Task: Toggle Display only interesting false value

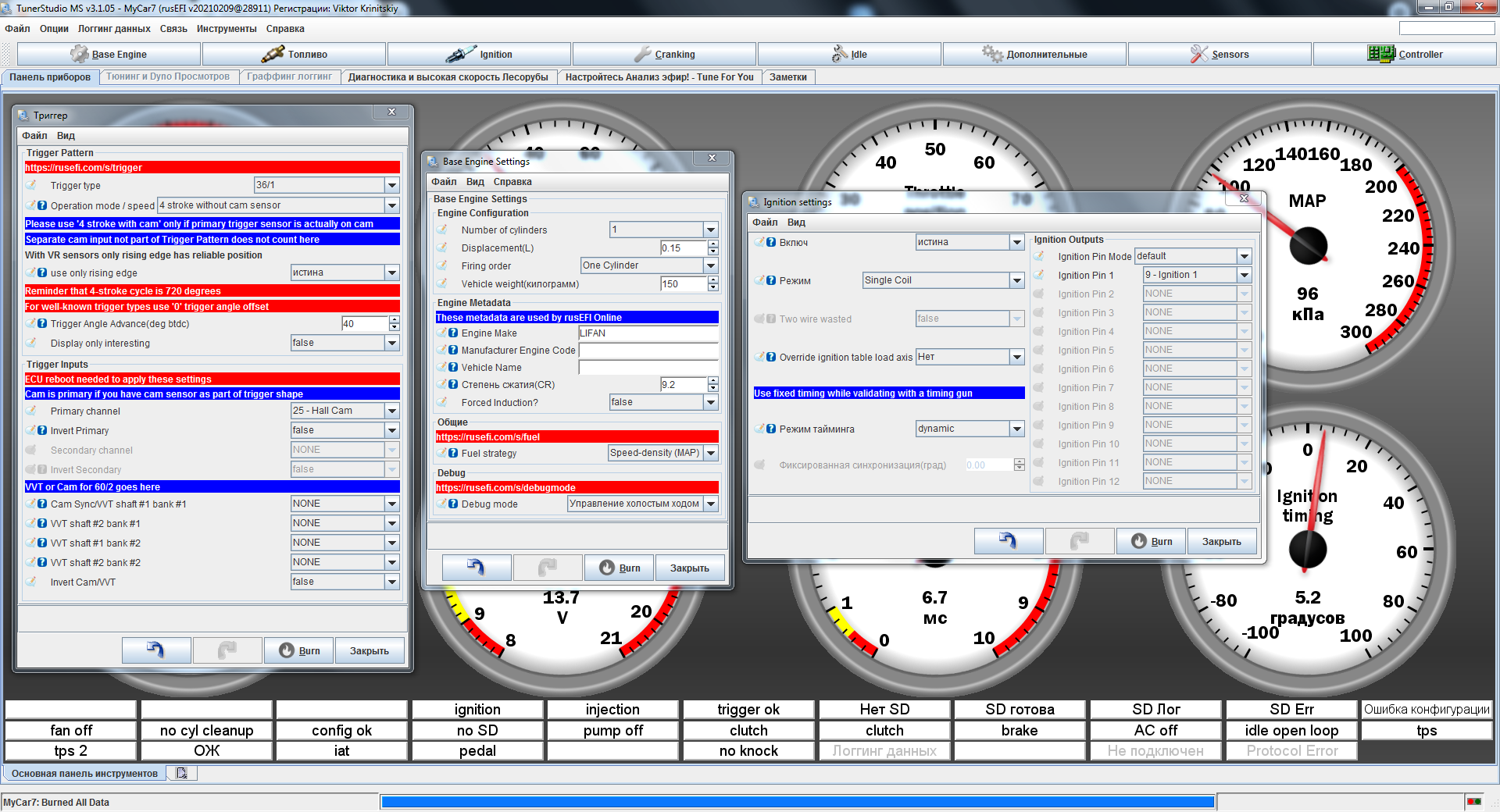Action: point(345,343)
